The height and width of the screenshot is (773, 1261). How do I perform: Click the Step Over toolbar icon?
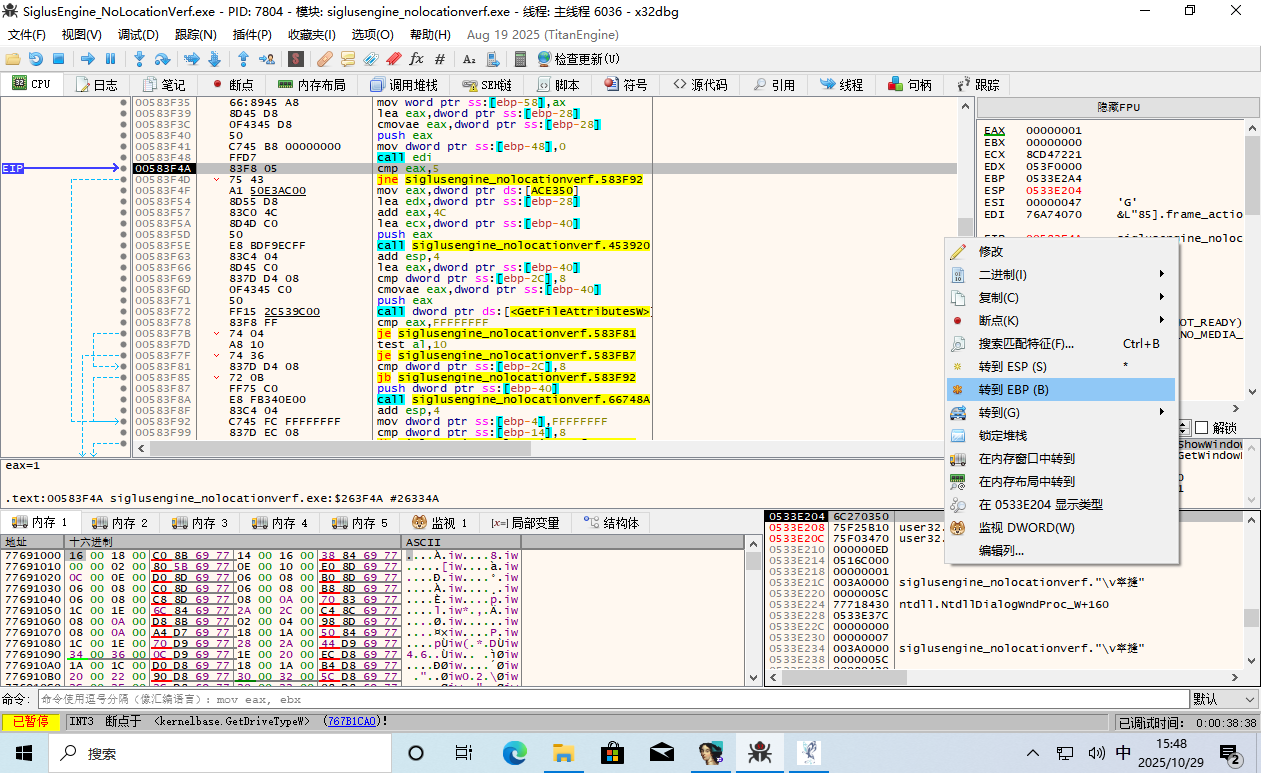pos(162,59)
